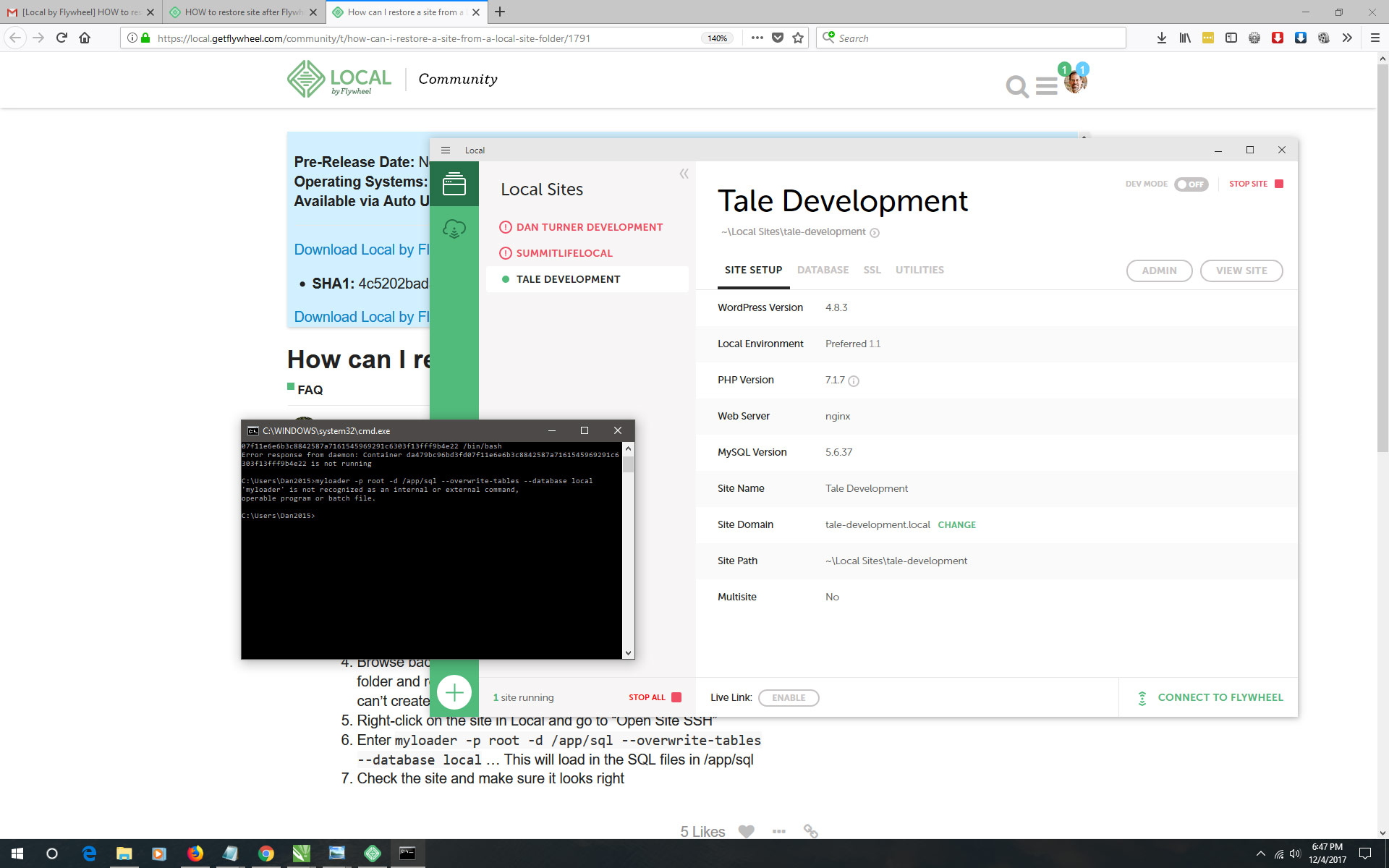Click the cmd window scrollbar down arrow
The image size is (1389, 868).
pyautogui.click(x=628, y=652)
